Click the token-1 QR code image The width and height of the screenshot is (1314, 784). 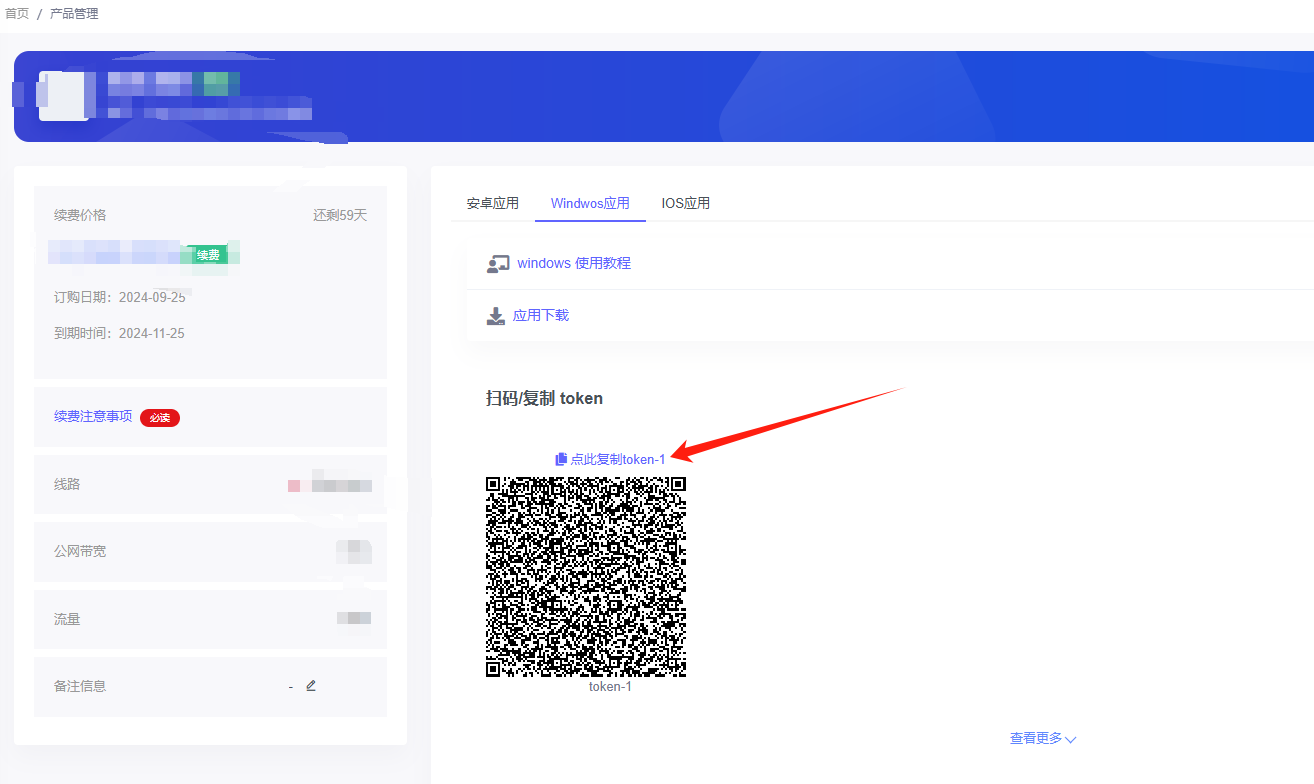coord(586,576)
